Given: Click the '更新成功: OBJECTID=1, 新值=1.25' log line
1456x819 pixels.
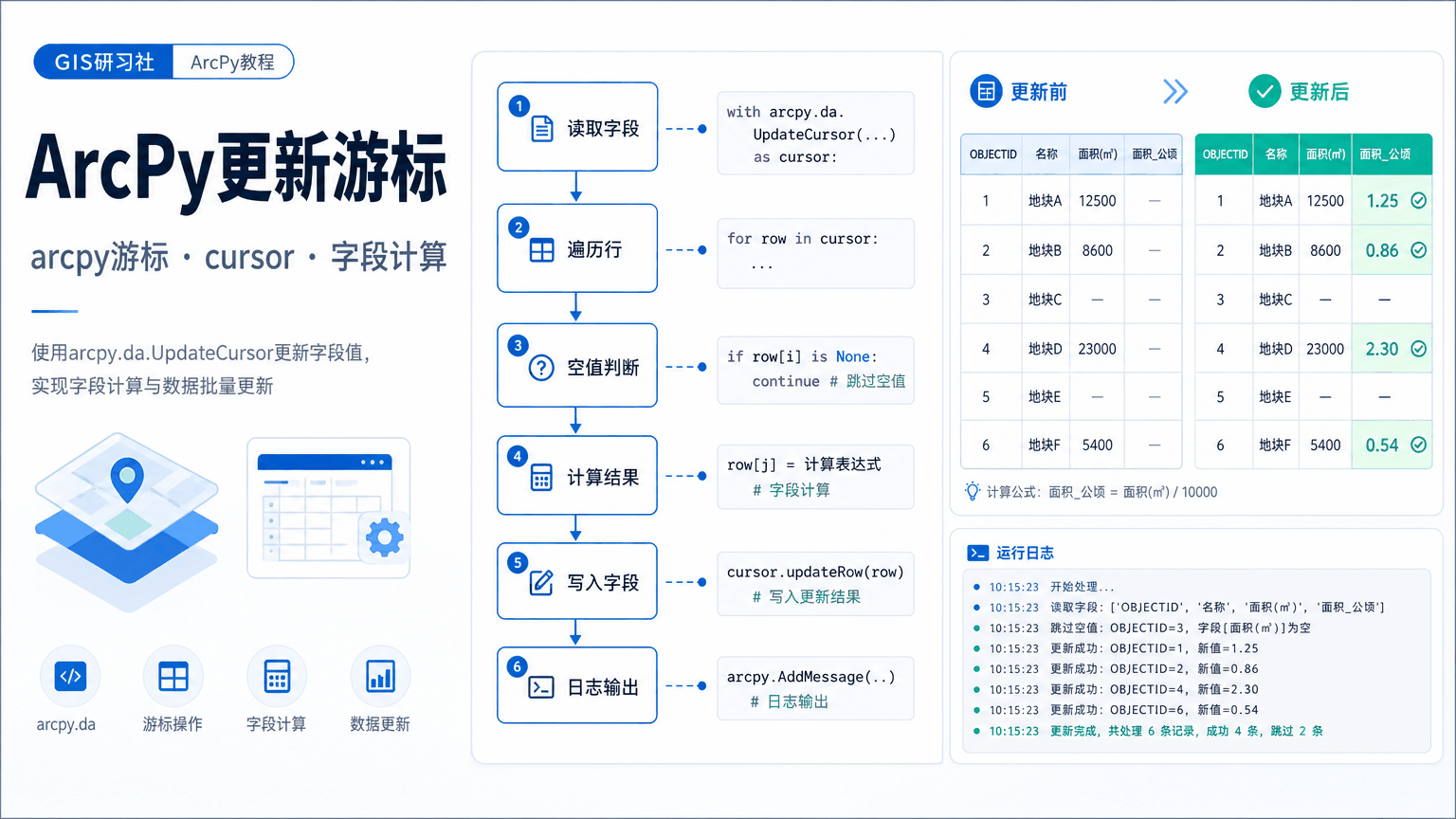Looking at the screenshot, I should point(1154,648).
